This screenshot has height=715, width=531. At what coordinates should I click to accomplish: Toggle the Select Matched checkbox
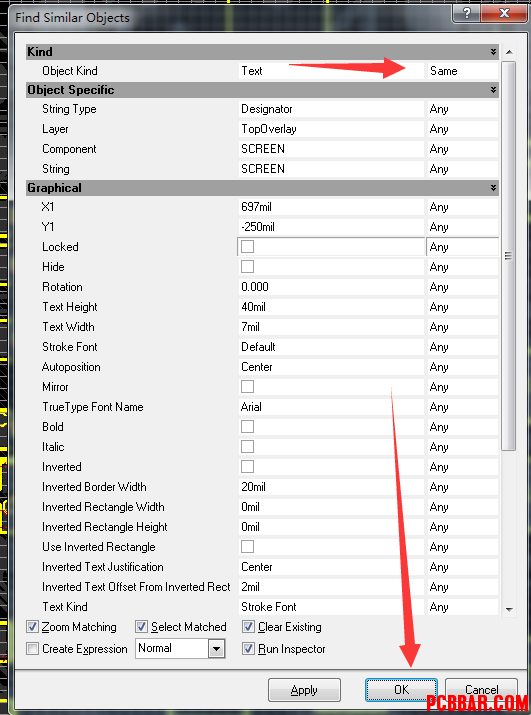click(x=141, y=627)
